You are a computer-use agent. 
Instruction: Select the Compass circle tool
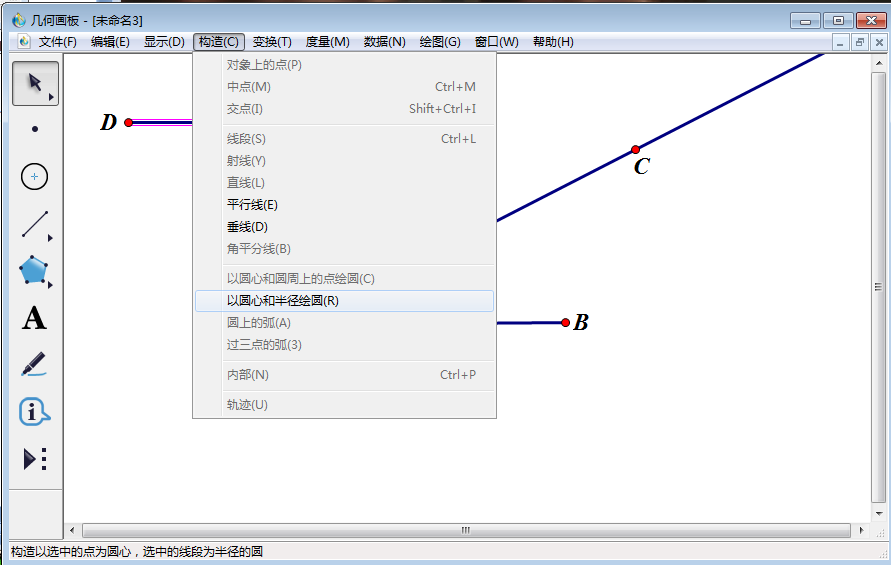[35, 177]
